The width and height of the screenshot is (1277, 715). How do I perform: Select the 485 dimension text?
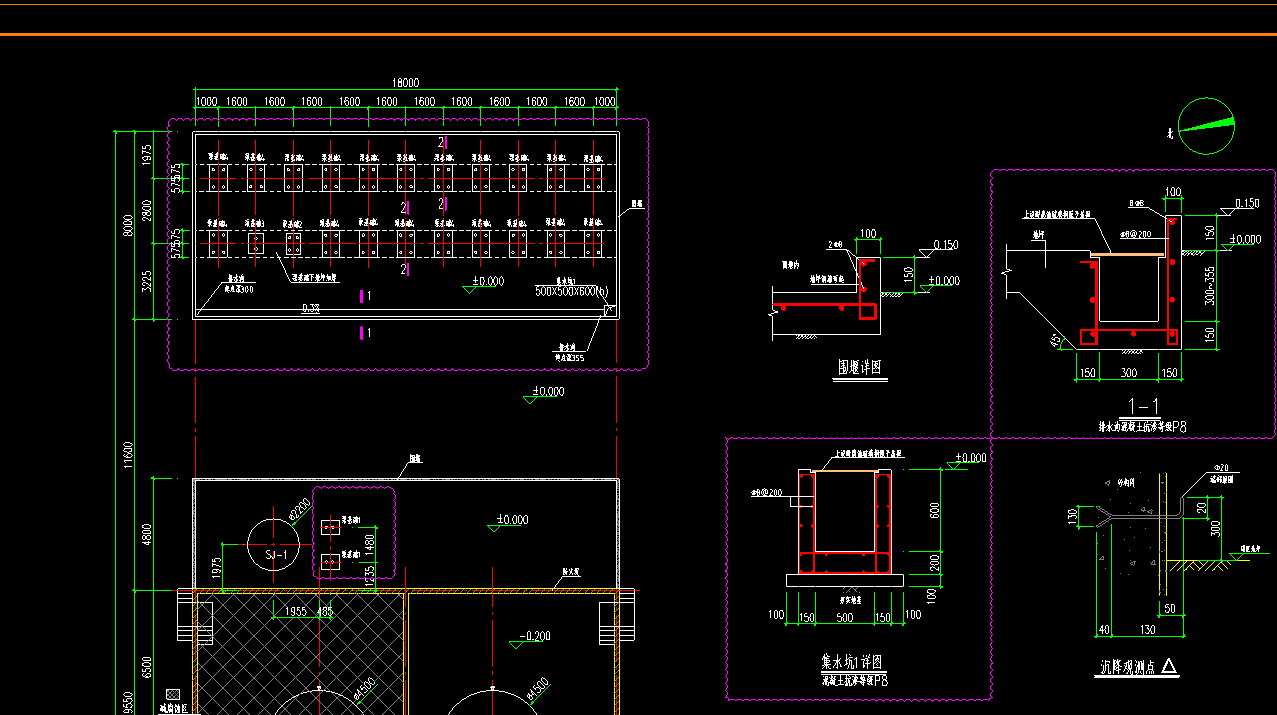tap(325, 611)
